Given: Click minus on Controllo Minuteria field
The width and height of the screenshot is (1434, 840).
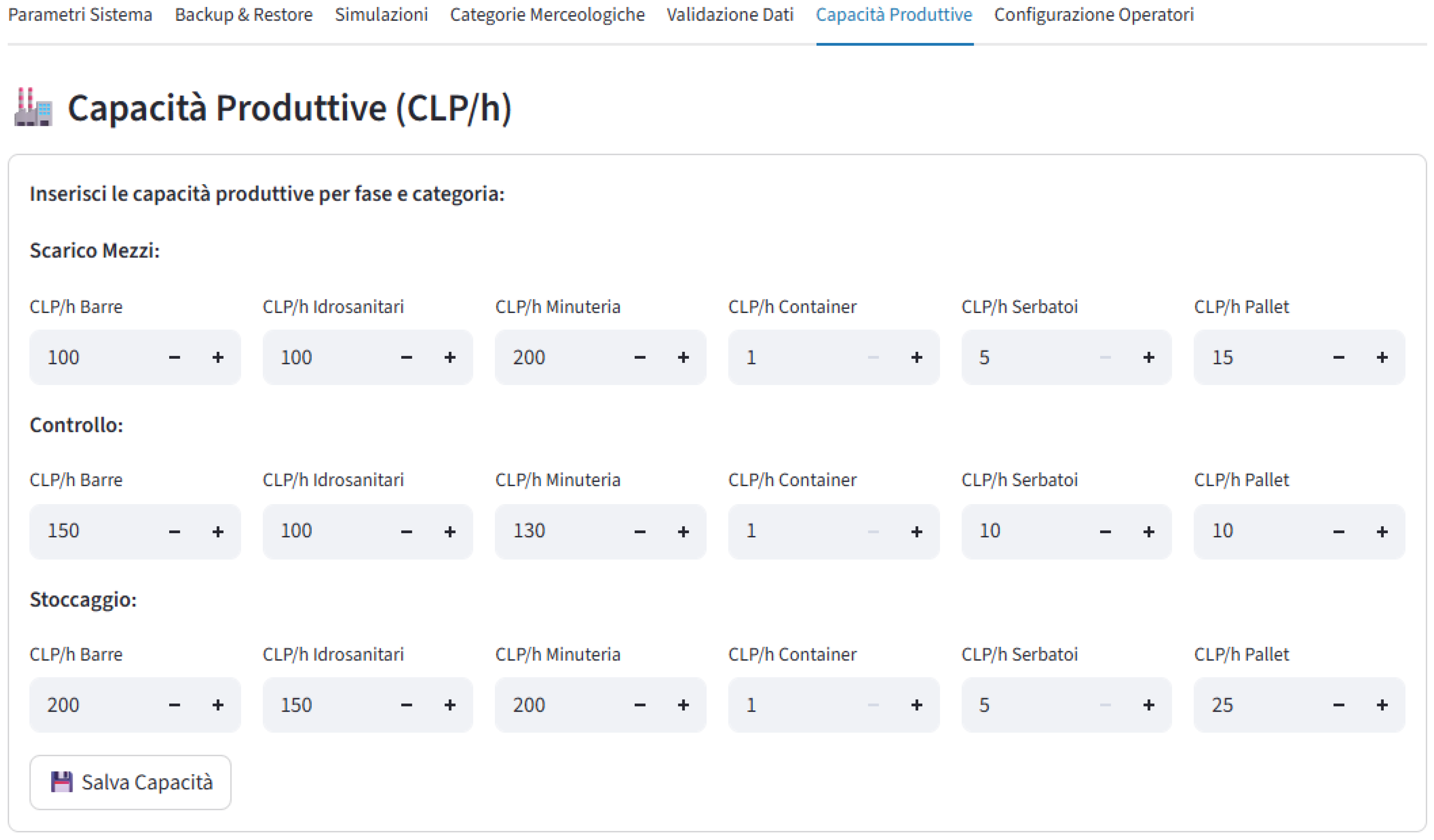Looking at the screenshot, I should click(x=640, y=532).
